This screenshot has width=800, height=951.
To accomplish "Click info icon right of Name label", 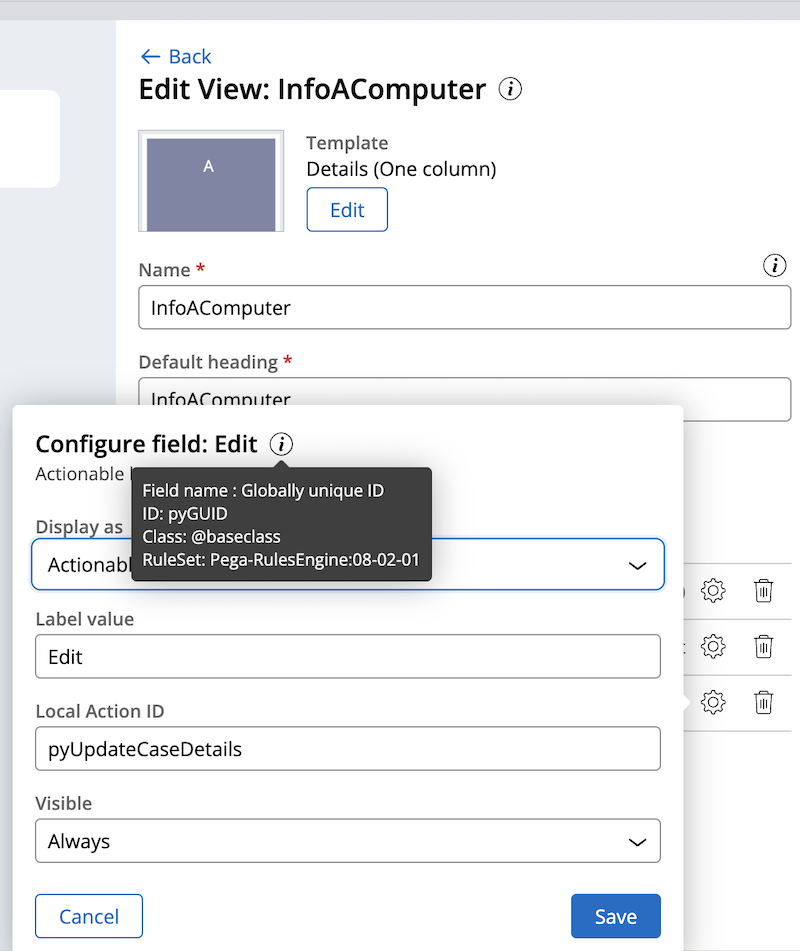I will click(x=774, y=265).
